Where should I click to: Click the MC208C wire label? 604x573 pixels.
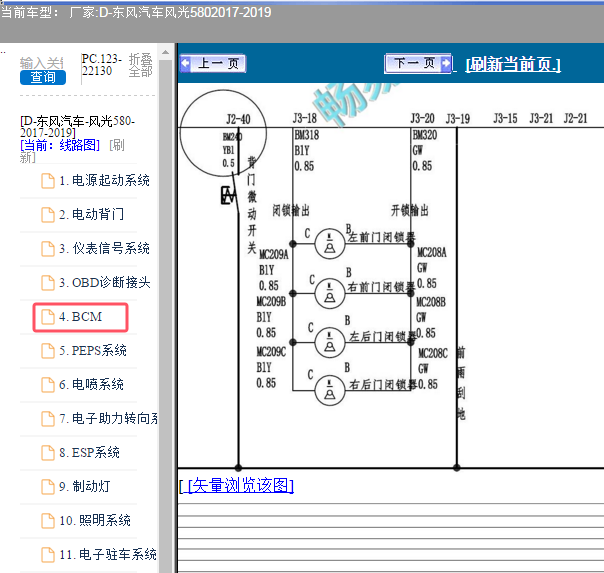pyautogui.click(x=433, y=354)
